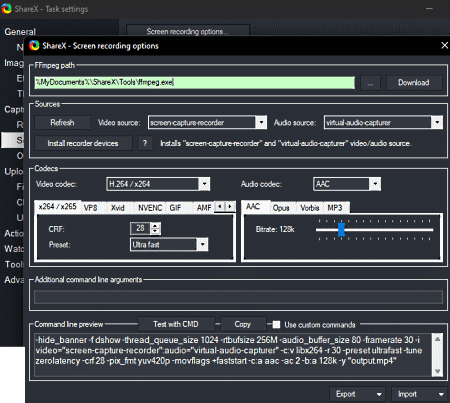Enable Use custom commands checkbox

click(276, 325)
